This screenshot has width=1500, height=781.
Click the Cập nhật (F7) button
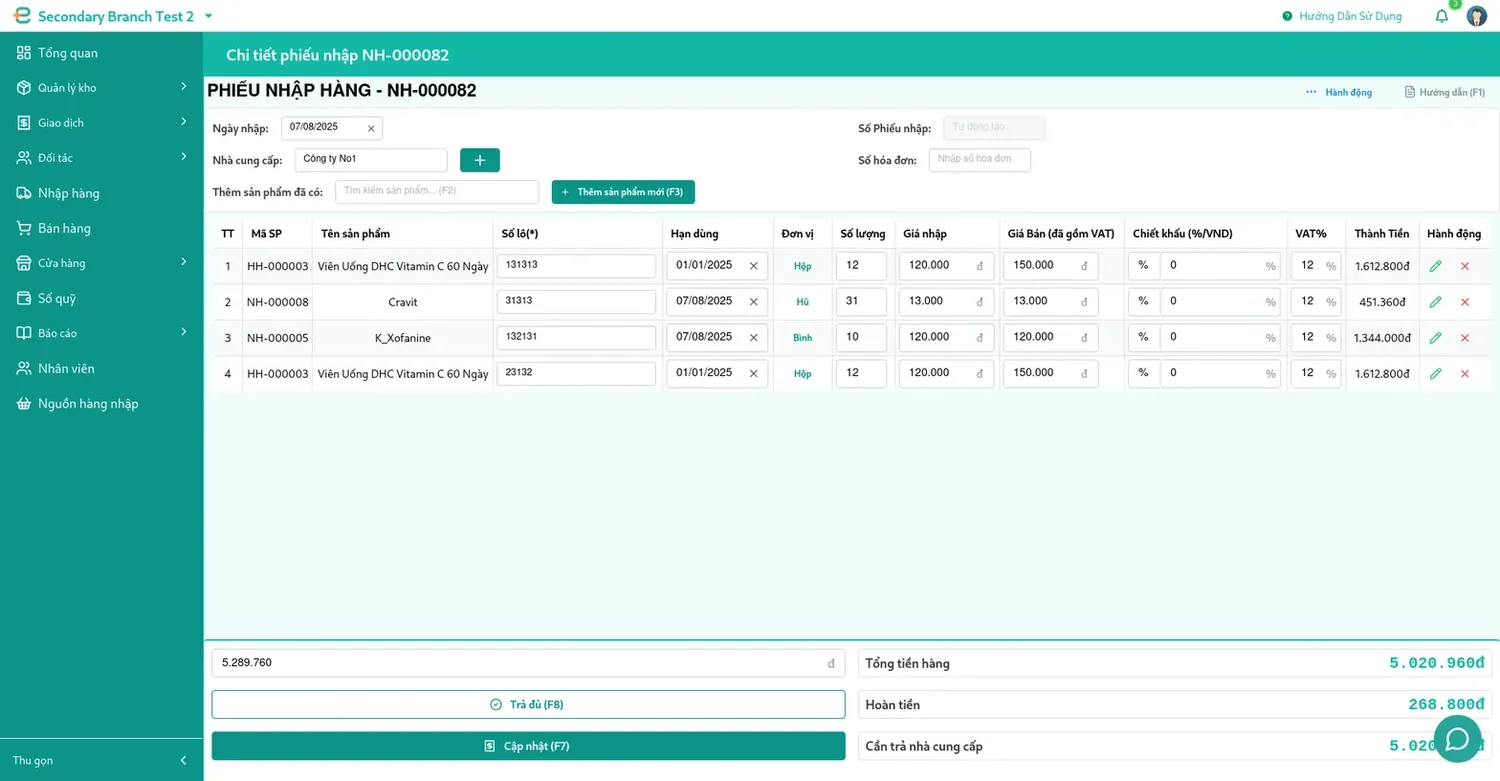(528, 746)
